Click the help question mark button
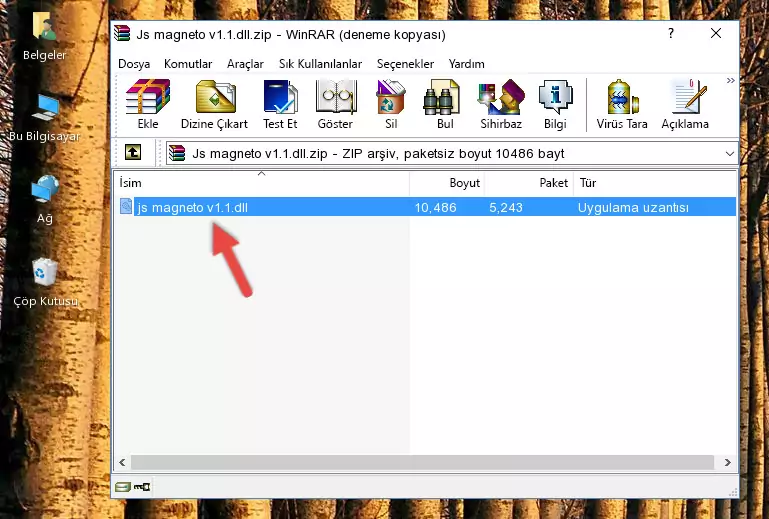The image size is (769, 519). [x=671, y=33]
